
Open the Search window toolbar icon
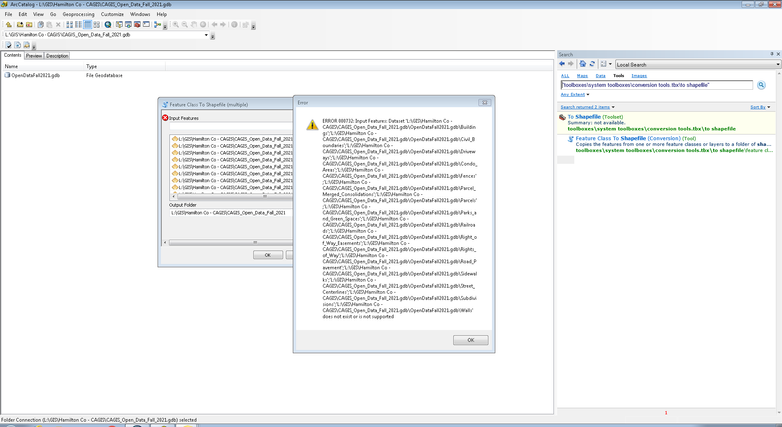[128, 24]
